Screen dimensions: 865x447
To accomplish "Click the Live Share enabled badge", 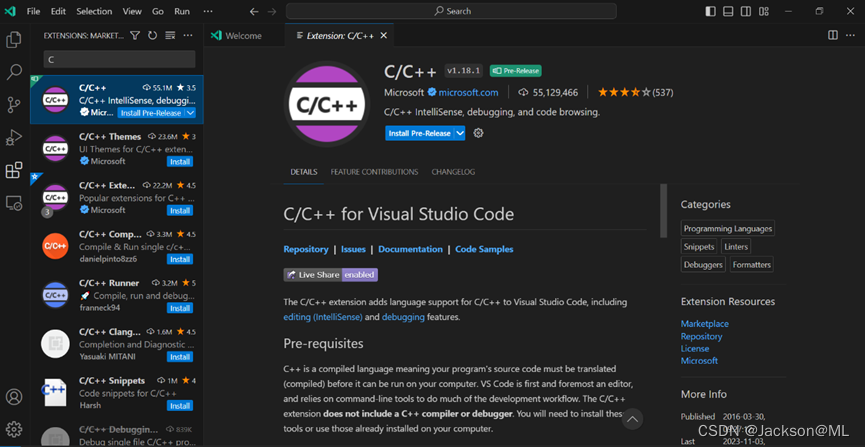I will [x=331, y=275].
